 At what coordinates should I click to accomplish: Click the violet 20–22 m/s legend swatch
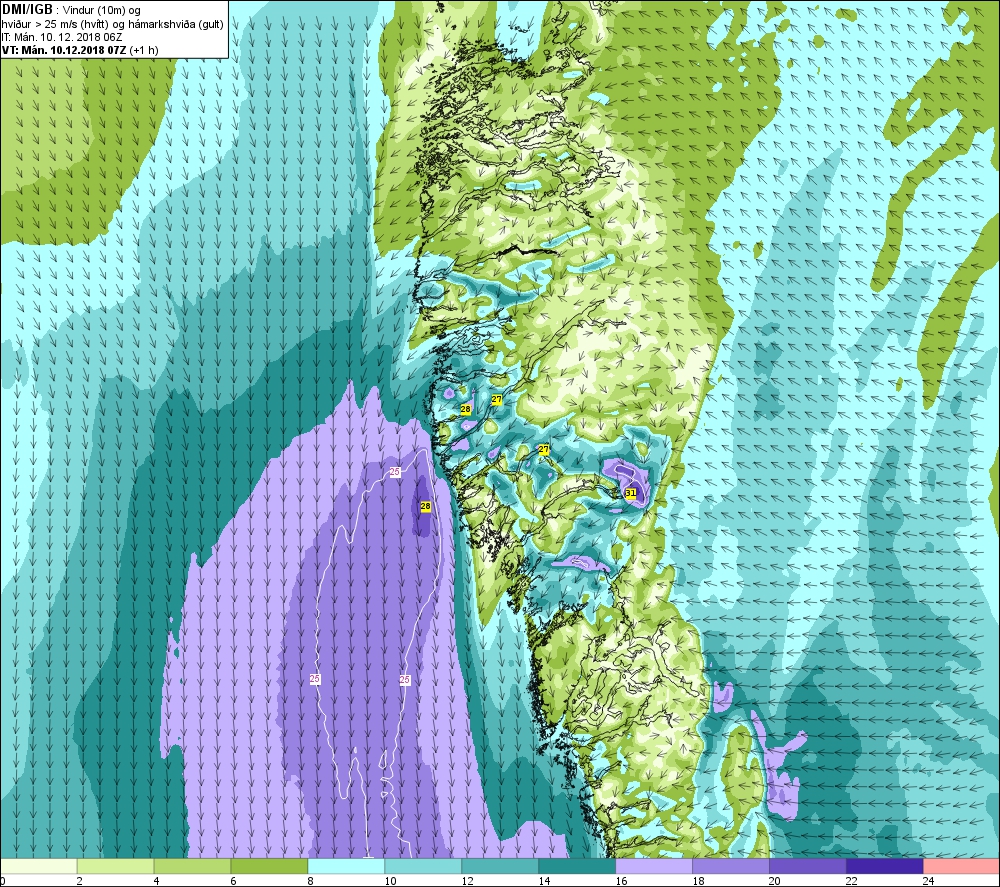click(807, 866)
